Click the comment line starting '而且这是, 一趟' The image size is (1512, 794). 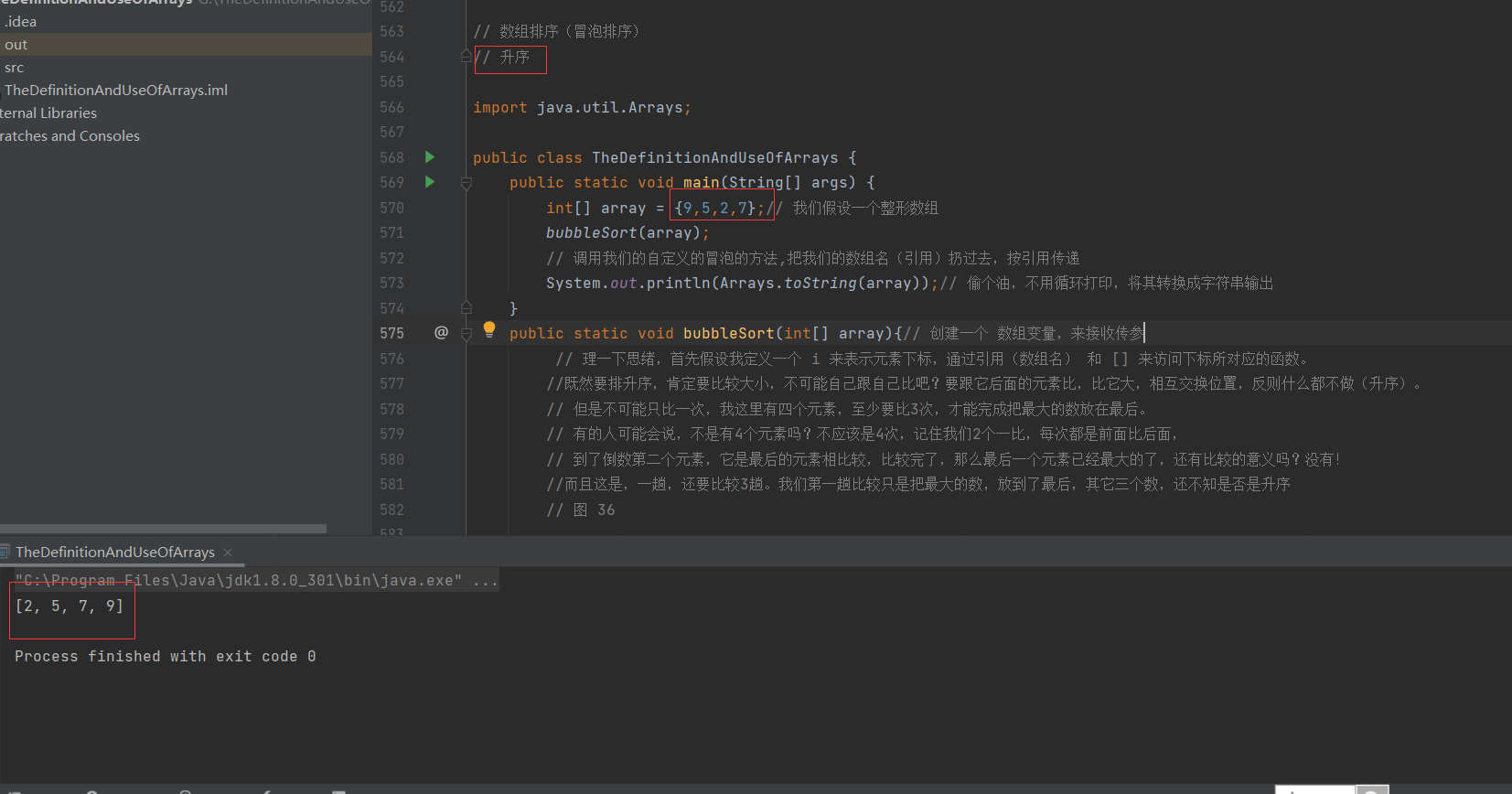point(918,484)
